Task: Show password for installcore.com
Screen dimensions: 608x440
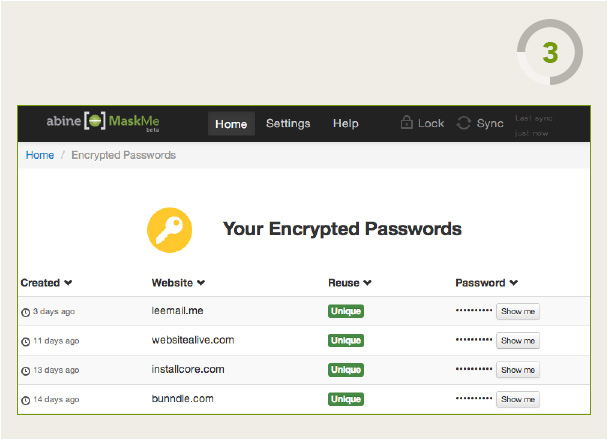Action: [x=518, y=370]
